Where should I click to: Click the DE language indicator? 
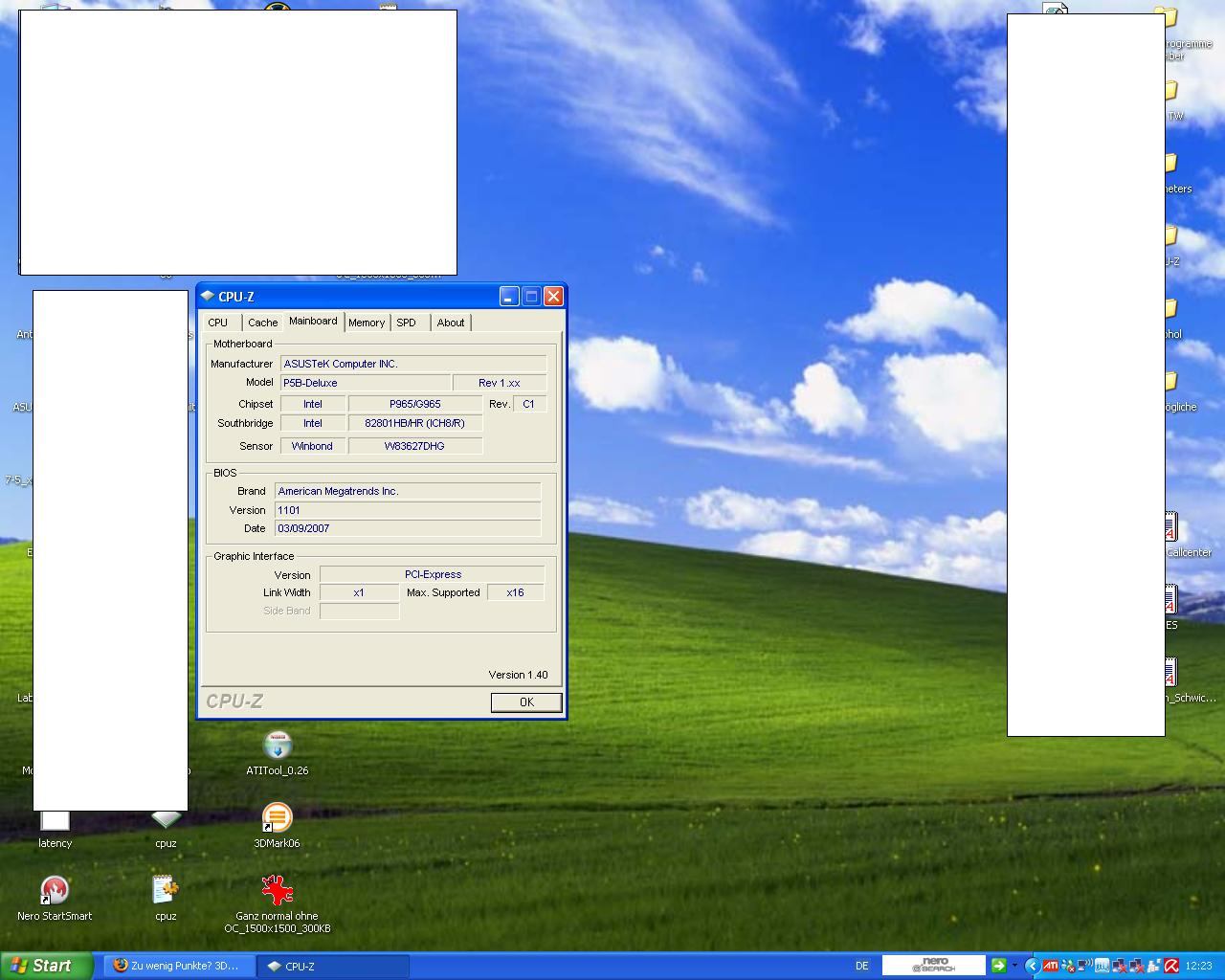[861, 966]
